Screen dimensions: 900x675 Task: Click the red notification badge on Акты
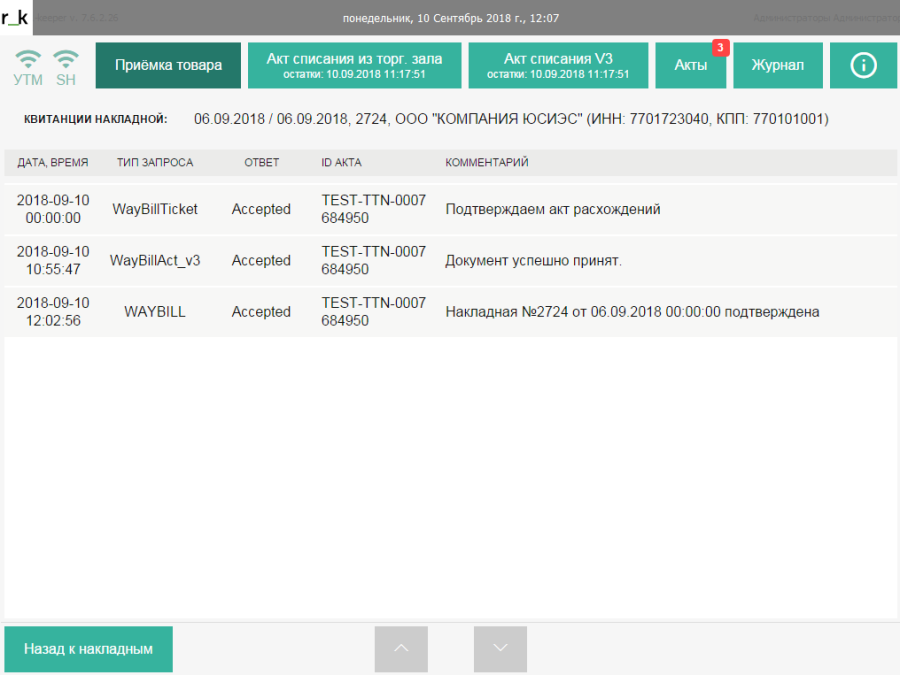coord(718,47)
